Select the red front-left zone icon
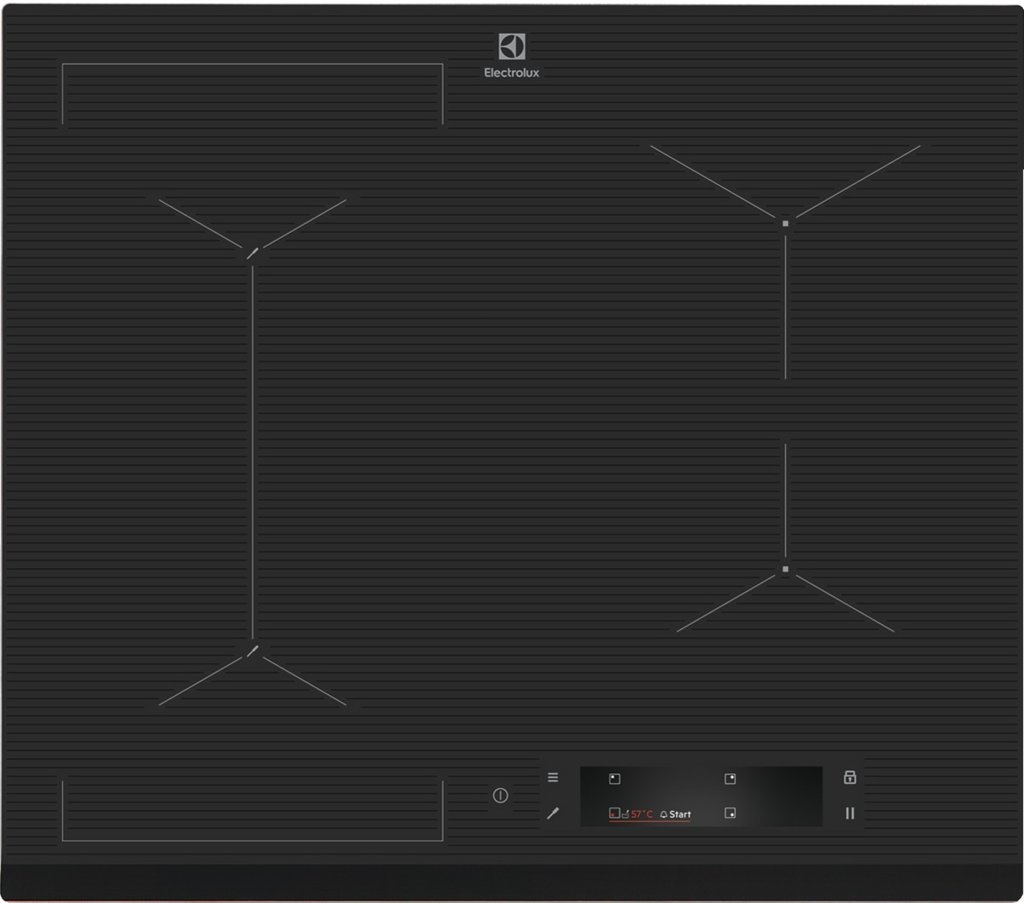This screenshot has width=1024, height=903. (614, 814)
